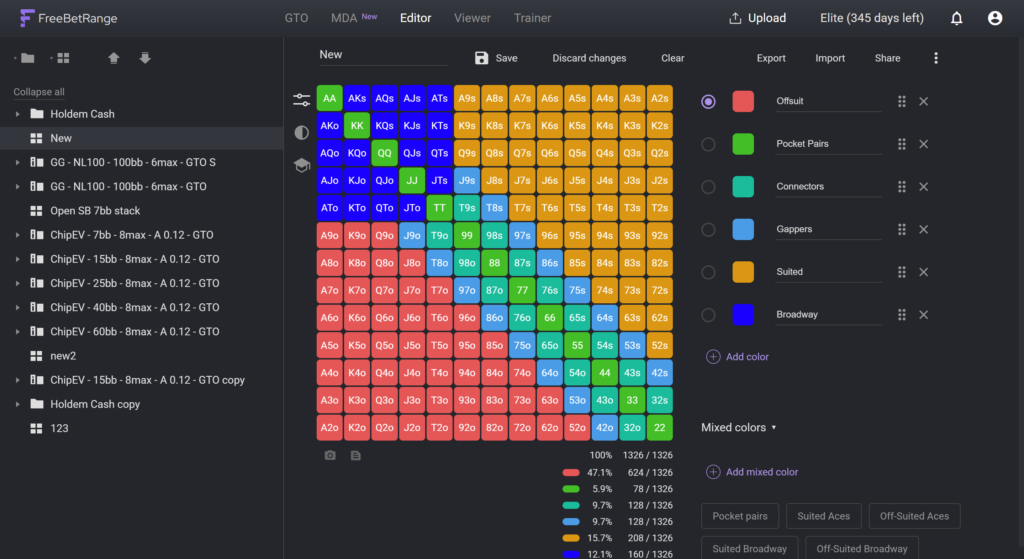Select the Pocket Pairs radio button

(x=708, y=144)
